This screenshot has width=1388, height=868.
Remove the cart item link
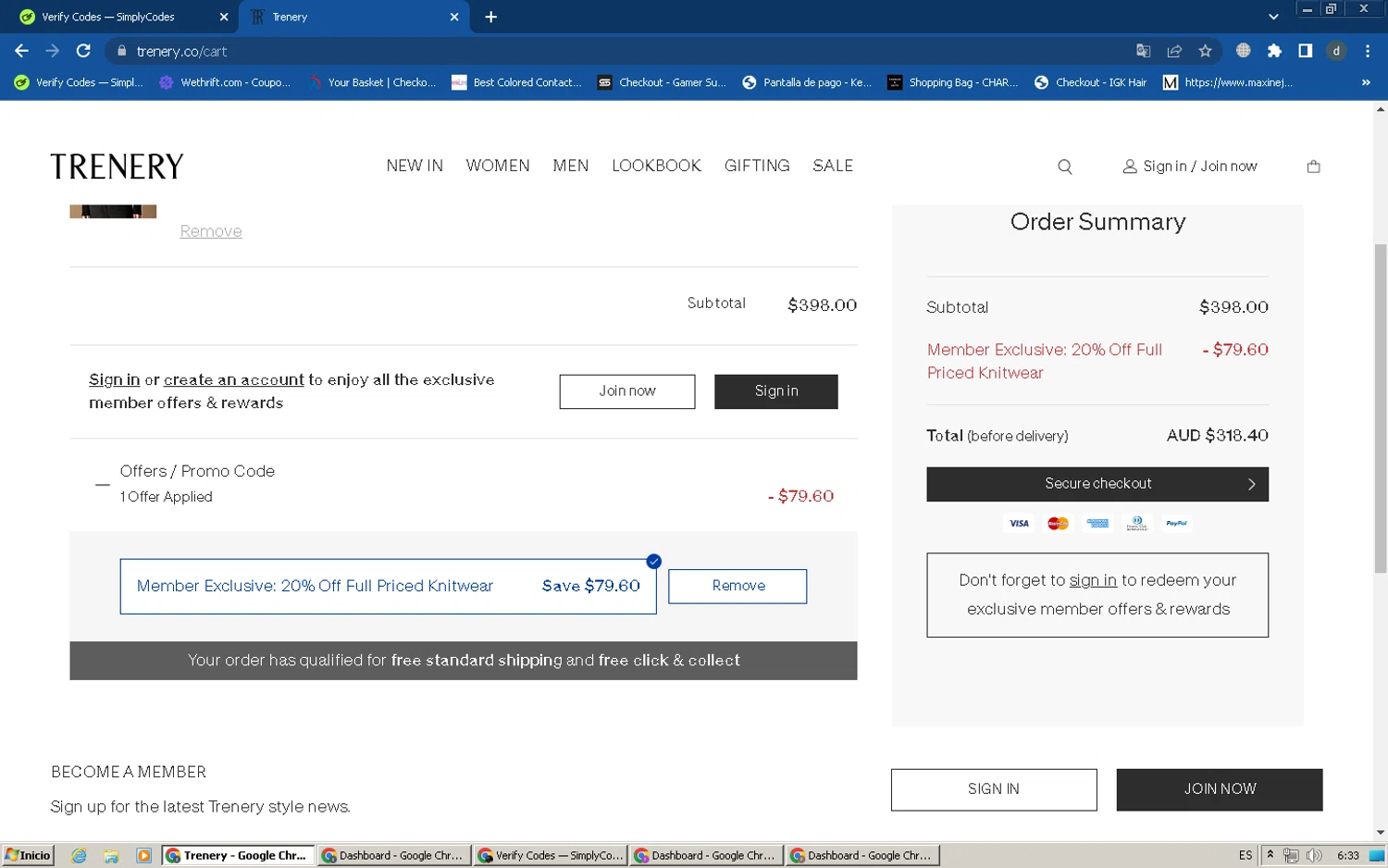pos(211,231)
